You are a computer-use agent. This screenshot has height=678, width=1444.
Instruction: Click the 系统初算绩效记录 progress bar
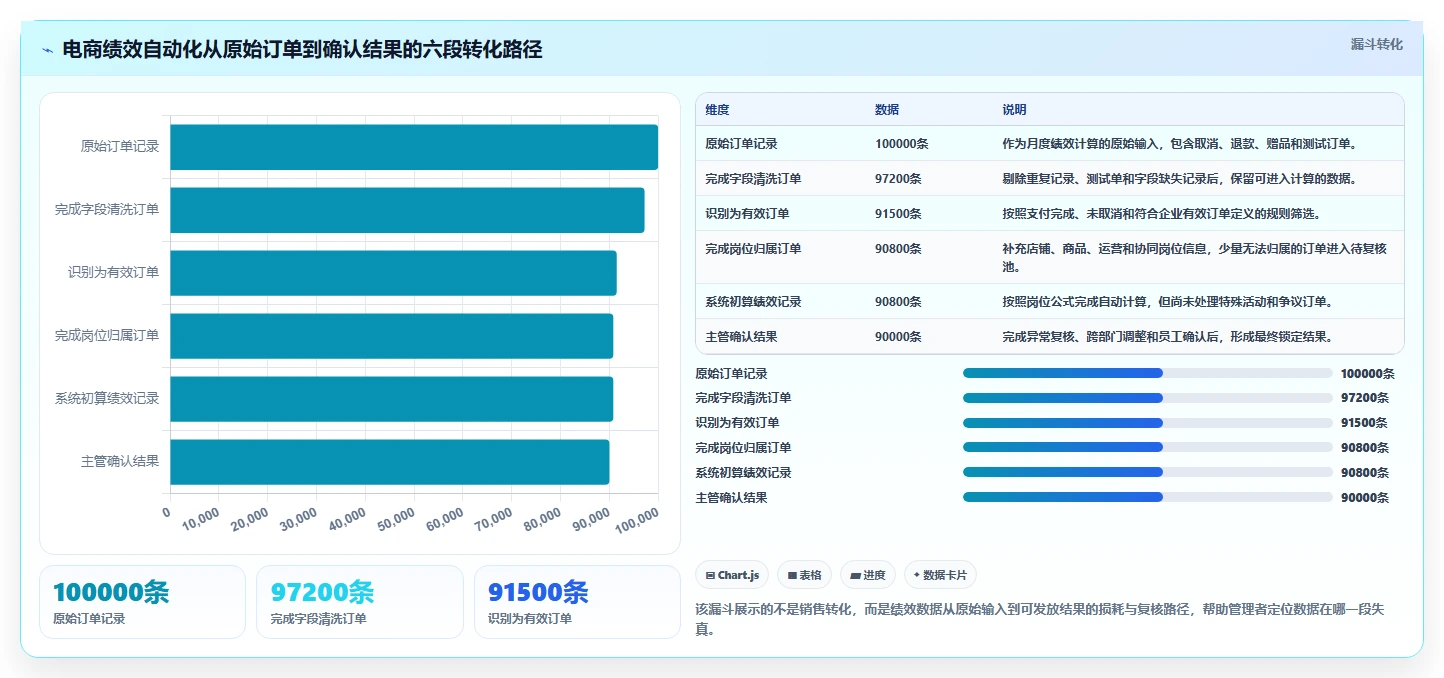1148,472
